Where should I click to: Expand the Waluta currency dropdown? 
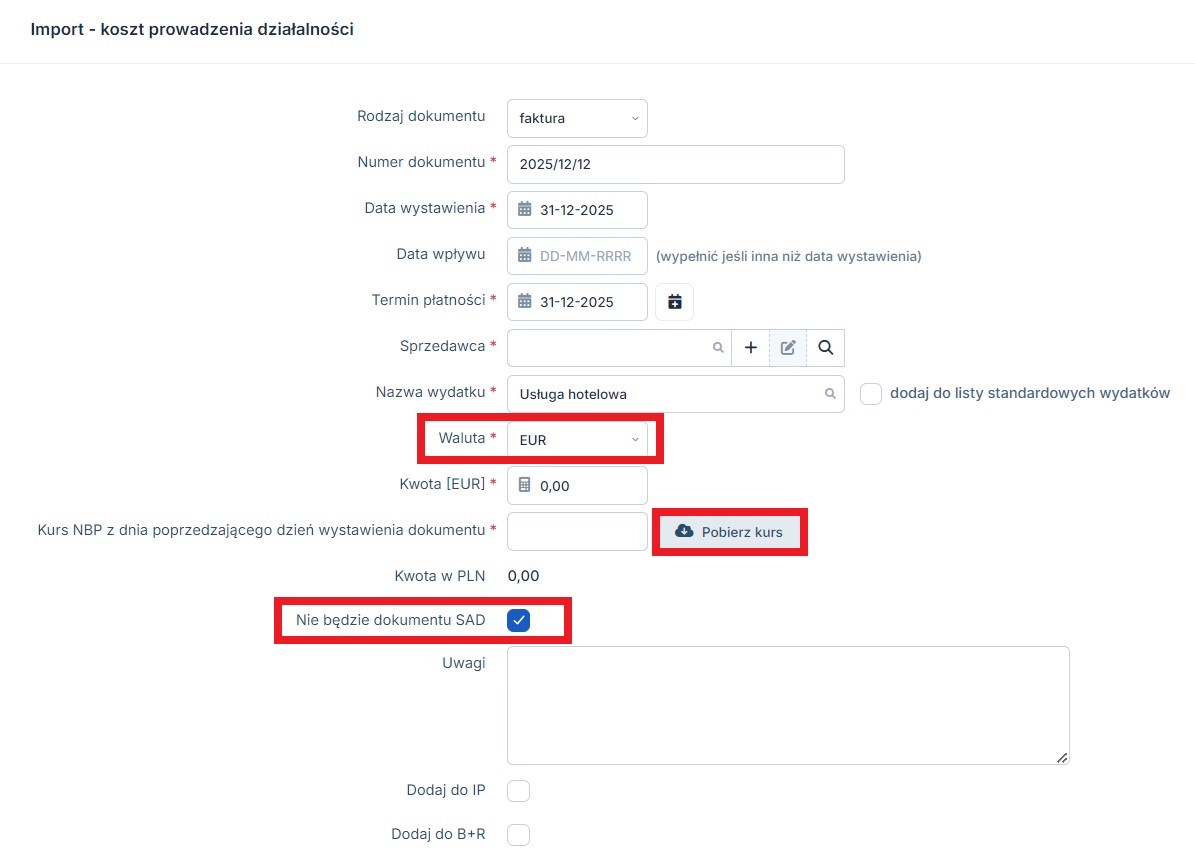[x=577, y=440]
